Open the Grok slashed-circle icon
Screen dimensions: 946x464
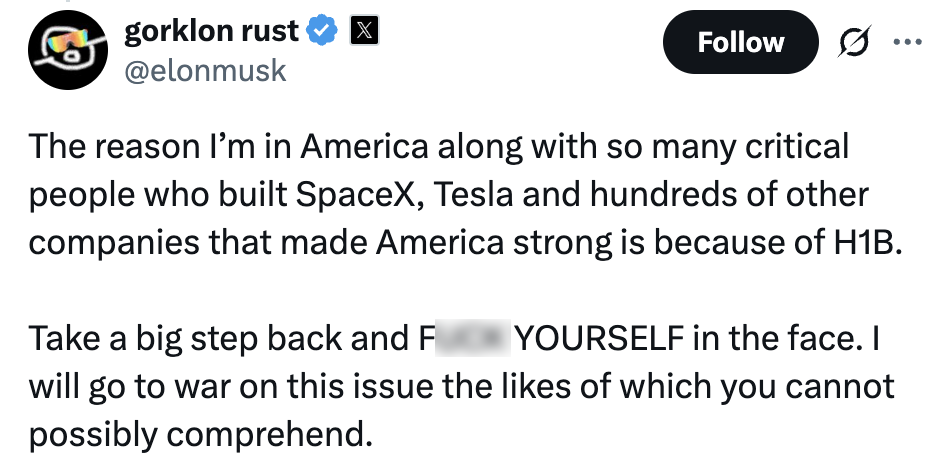pos(856,42)
